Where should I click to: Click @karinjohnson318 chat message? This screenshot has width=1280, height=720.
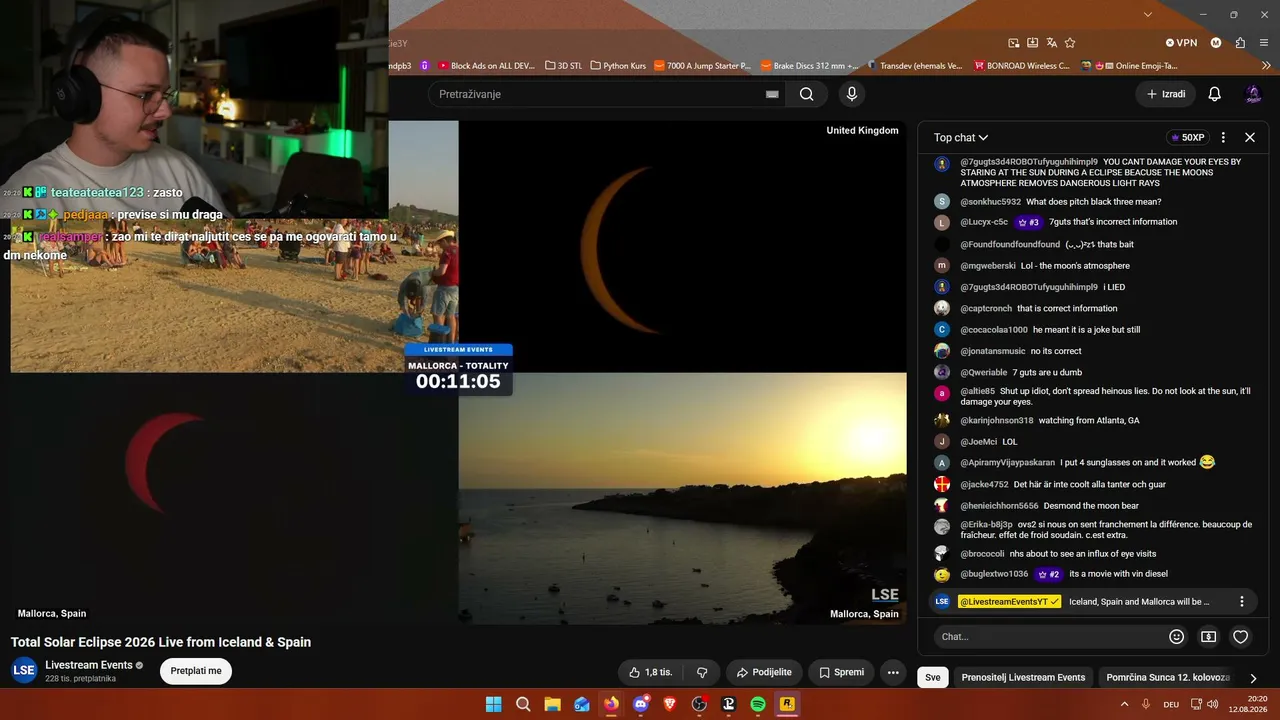click(x=1088, y=421)
